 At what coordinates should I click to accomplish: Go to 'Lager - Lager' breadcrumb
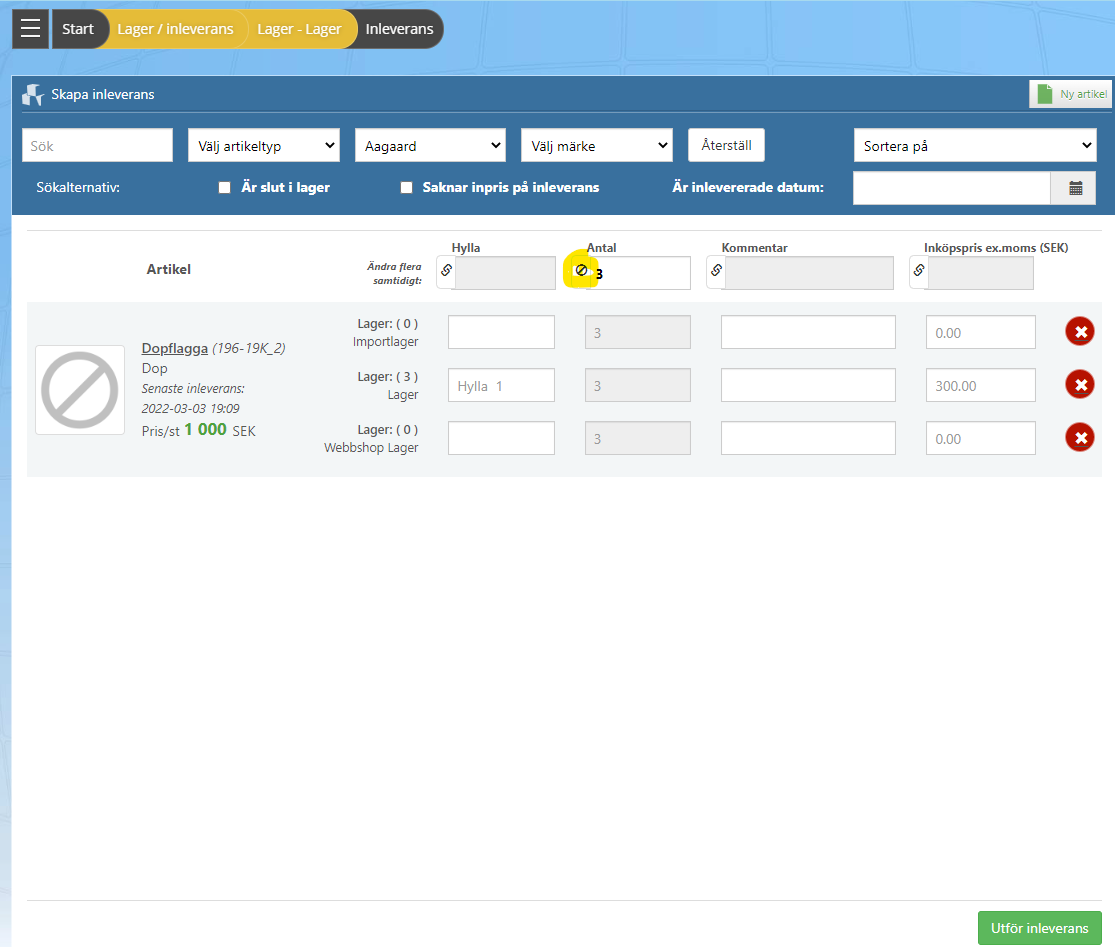coord(299,29)
